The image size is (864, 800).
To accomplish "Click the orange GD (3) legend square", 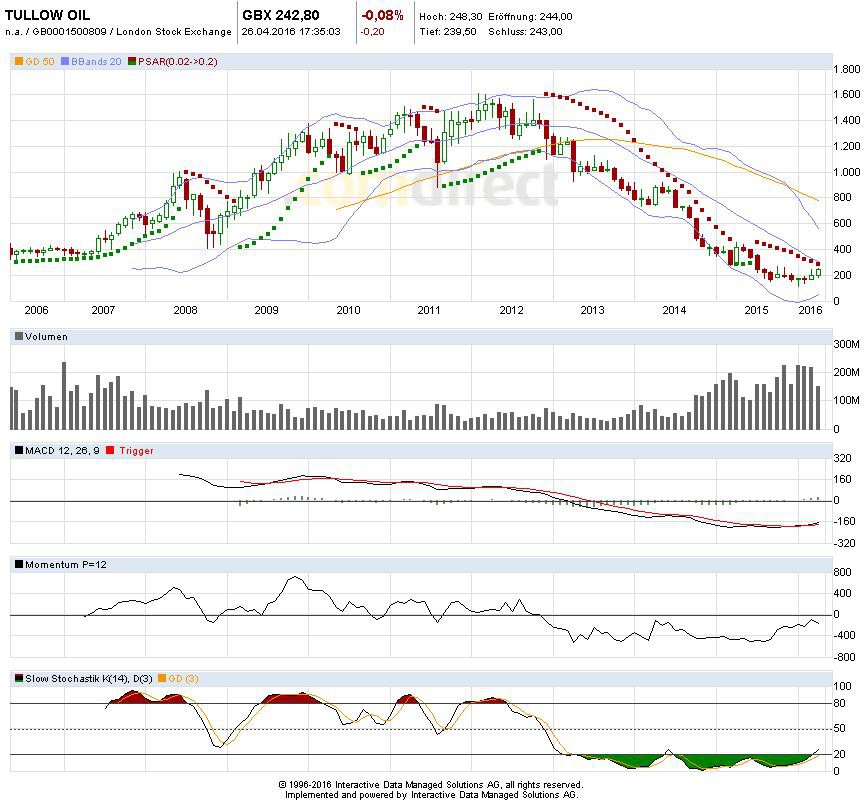I will (x=162, y=679).
